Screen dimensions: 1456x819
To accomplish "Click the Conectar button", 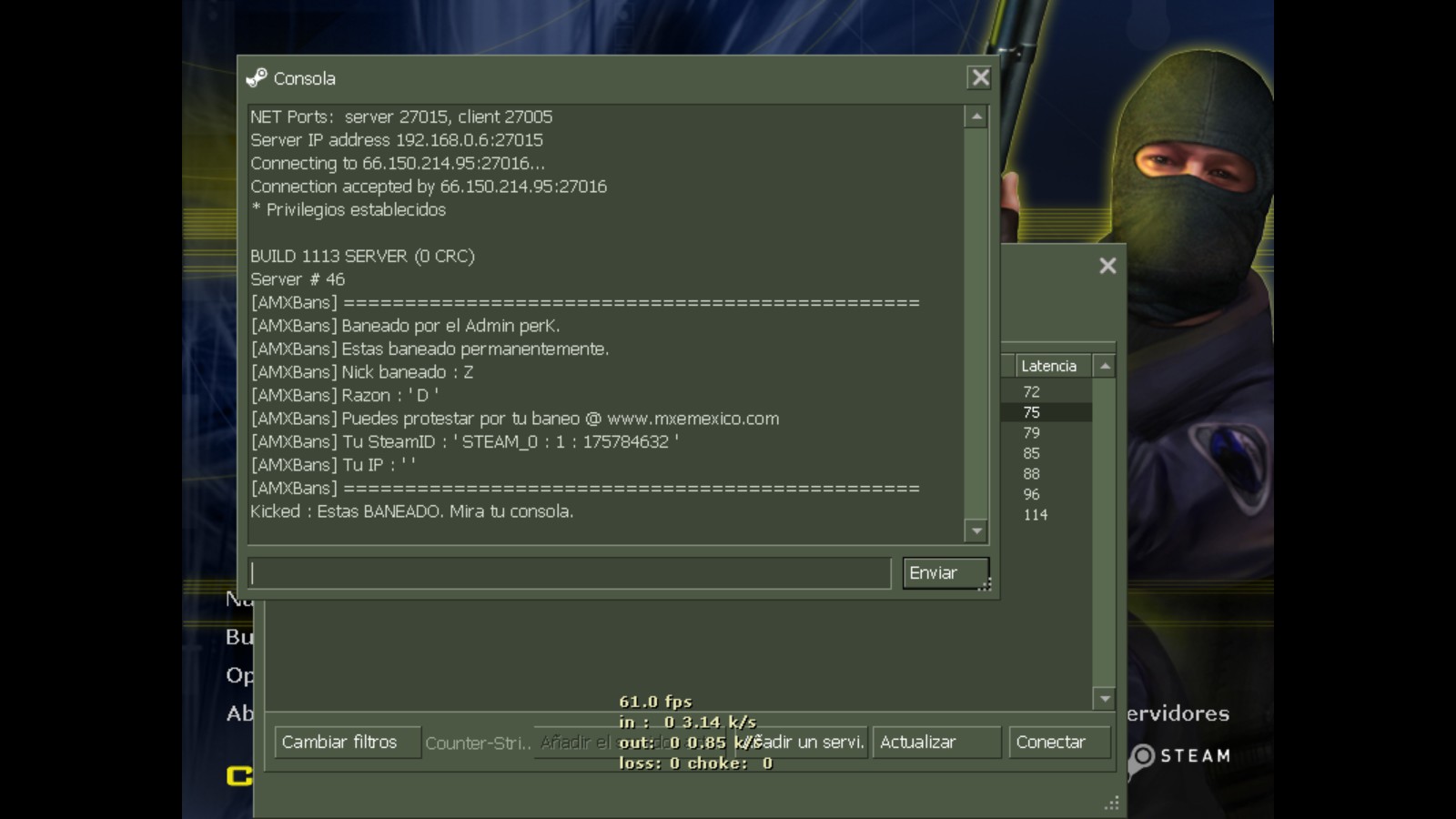I will (1060, 743).
